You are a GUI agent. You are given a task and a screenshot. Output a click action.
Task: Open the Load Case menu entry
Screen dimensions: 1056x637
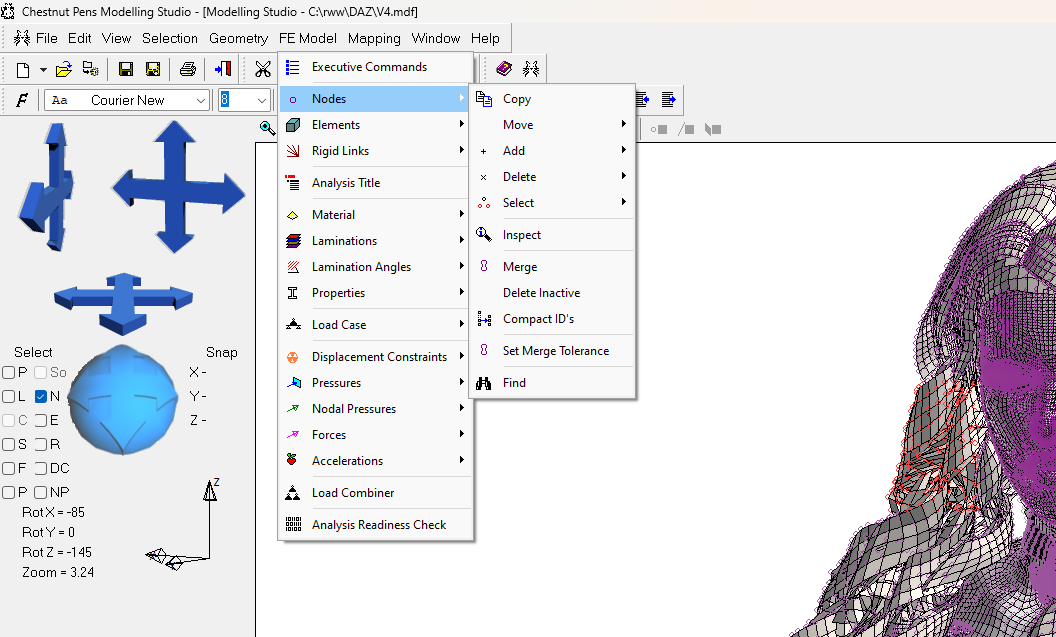(x=376, y=325)
